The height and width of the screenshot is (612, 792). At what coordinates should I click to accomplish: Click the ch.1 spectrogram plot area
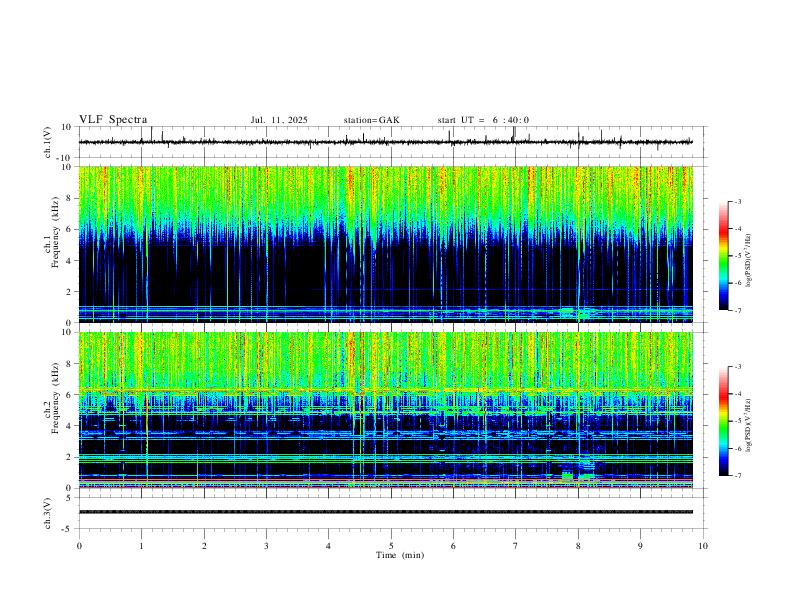click(386, 244)
